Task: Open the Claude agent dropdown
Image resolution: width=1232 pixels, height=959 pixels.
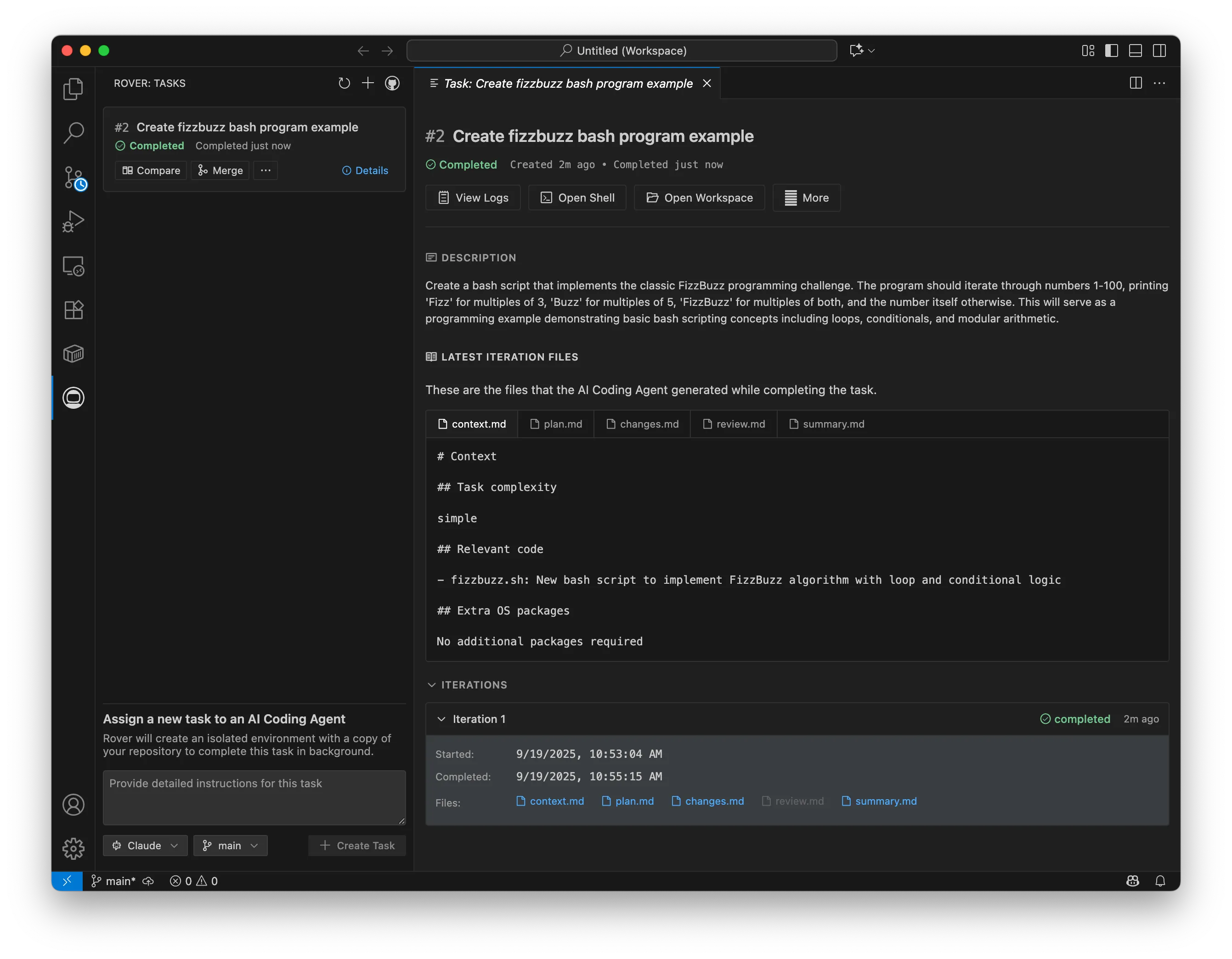Action: click(x=145, y=845)
